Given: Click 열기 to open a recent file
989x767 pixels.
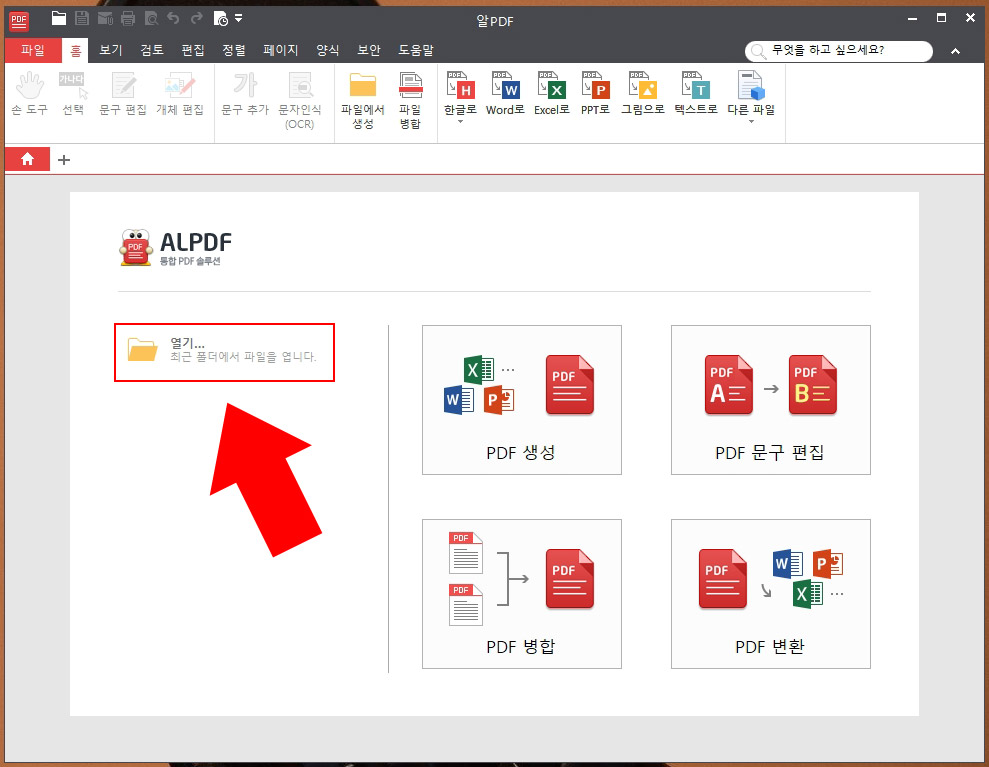Looking at the screenshot, I should (x=224, y=352).
